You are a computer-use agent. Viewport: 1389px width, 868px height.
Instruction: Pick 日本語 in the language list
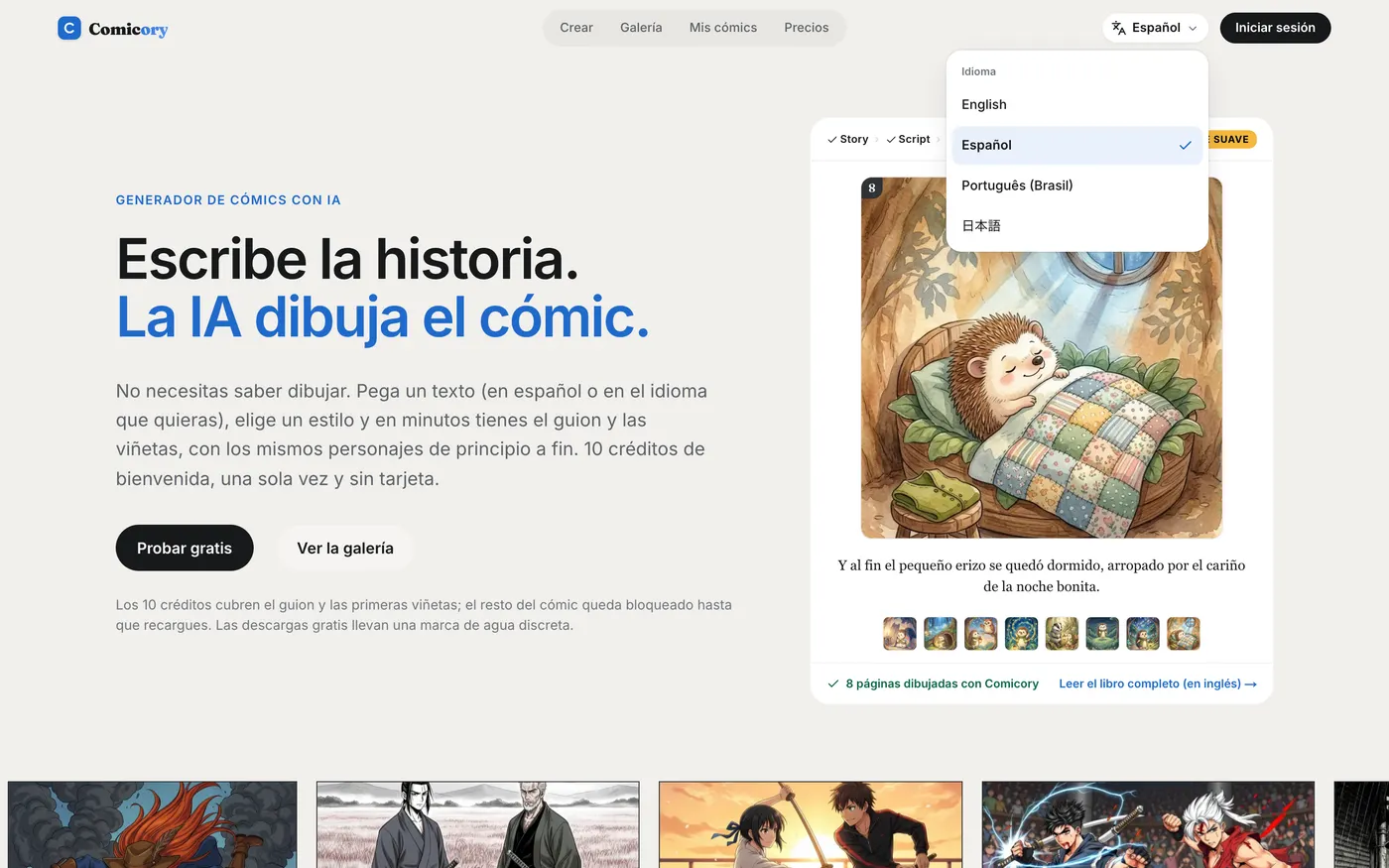click(x=1076, y=226)
